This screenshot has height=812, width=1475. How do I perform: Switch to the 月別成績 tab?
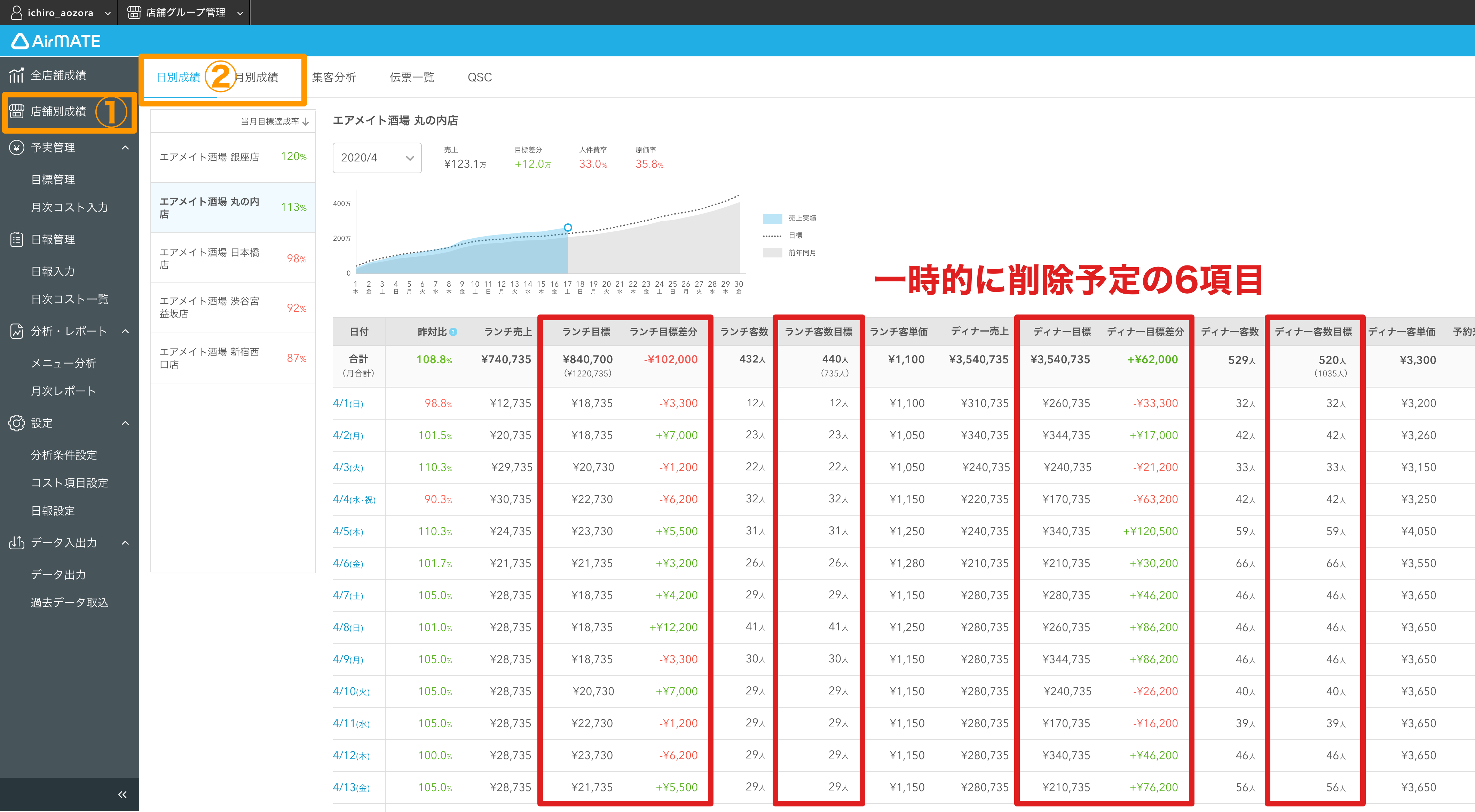point(257,77)
